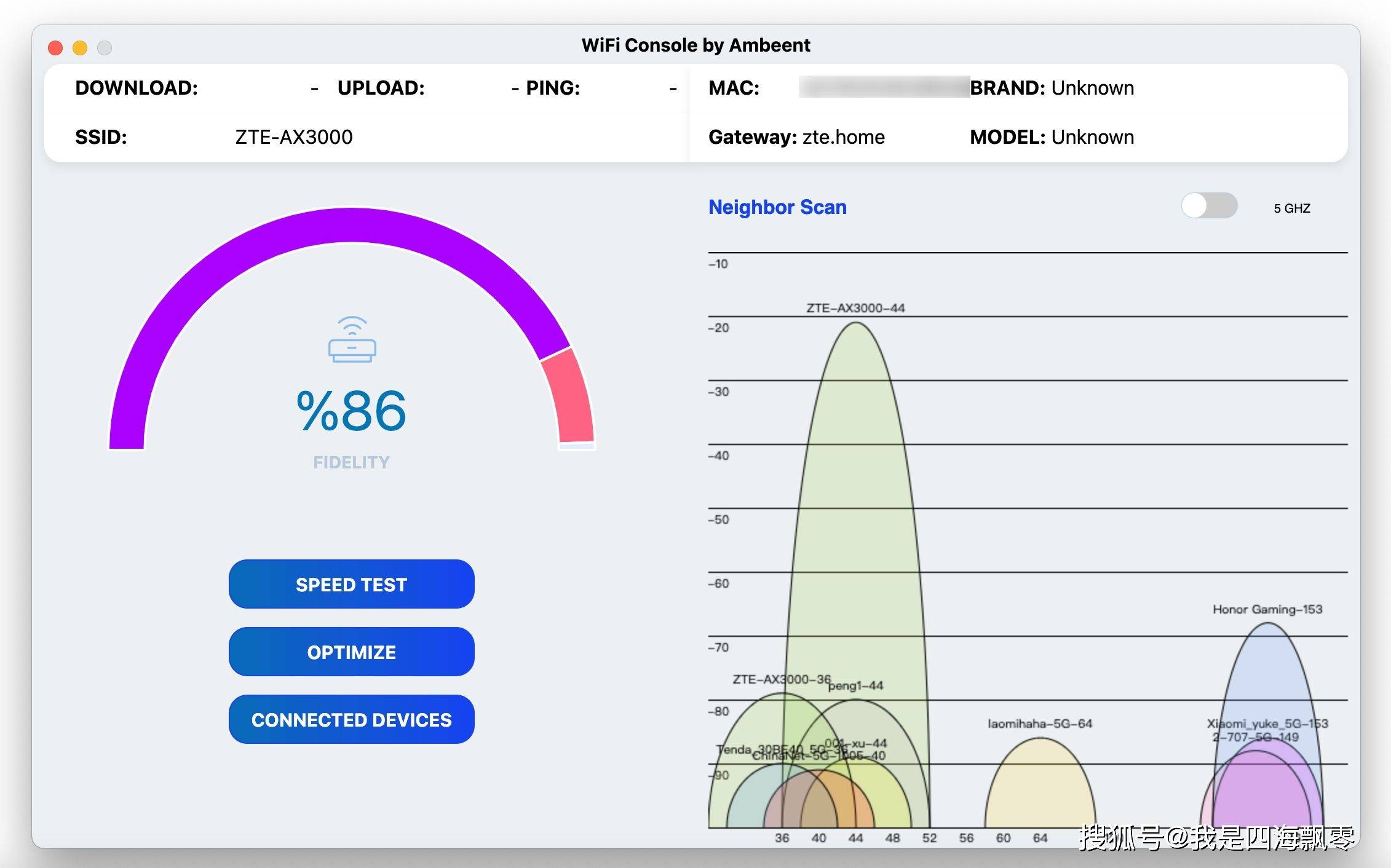Open CONNECTED DEVICES list
The height and width of the screenshot is (868, 1391).
pos(351,719)
